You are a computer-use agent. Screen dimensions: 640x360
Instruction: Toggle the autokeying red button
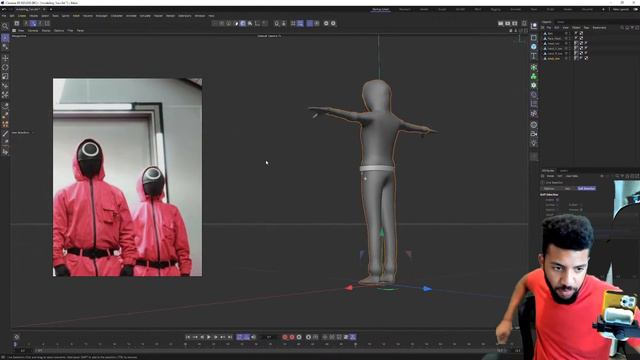(x=292, y=337)
